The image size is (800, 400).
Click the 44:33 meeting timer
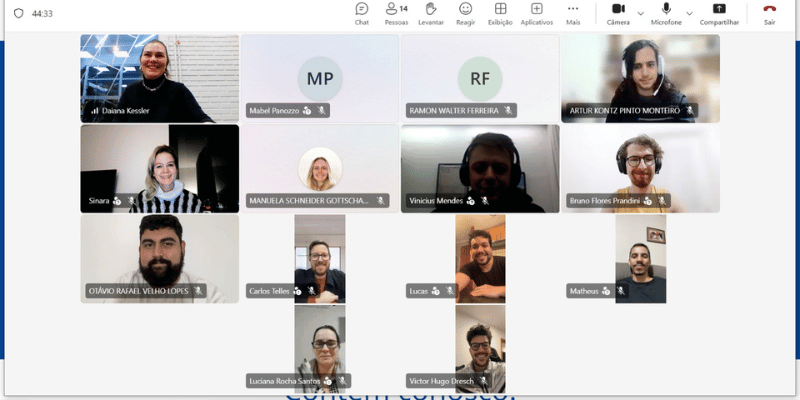pyautogui.click(x=42, y=14)
